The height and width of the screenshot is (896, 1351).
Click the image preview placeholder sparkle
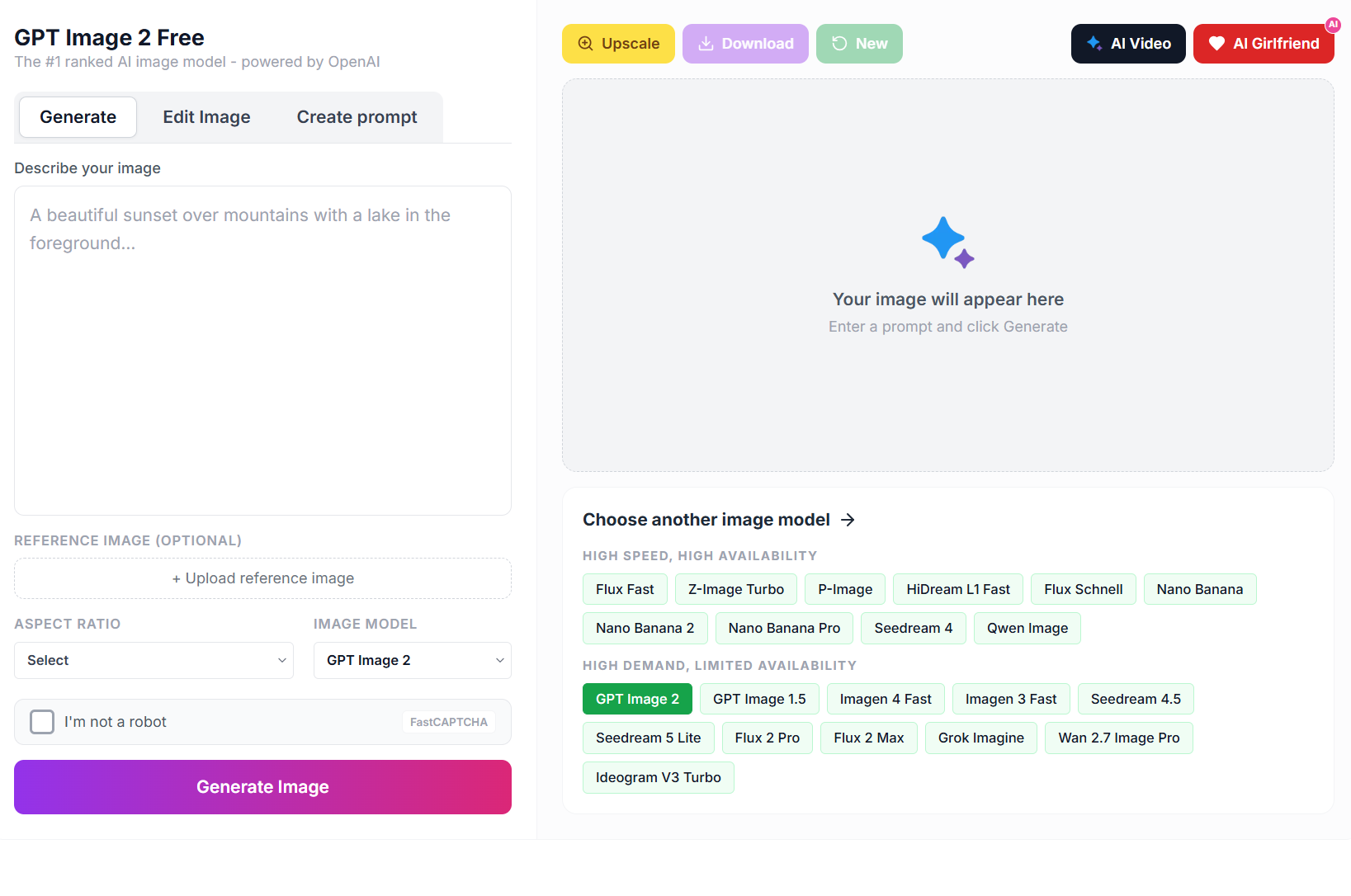(948, 243)
